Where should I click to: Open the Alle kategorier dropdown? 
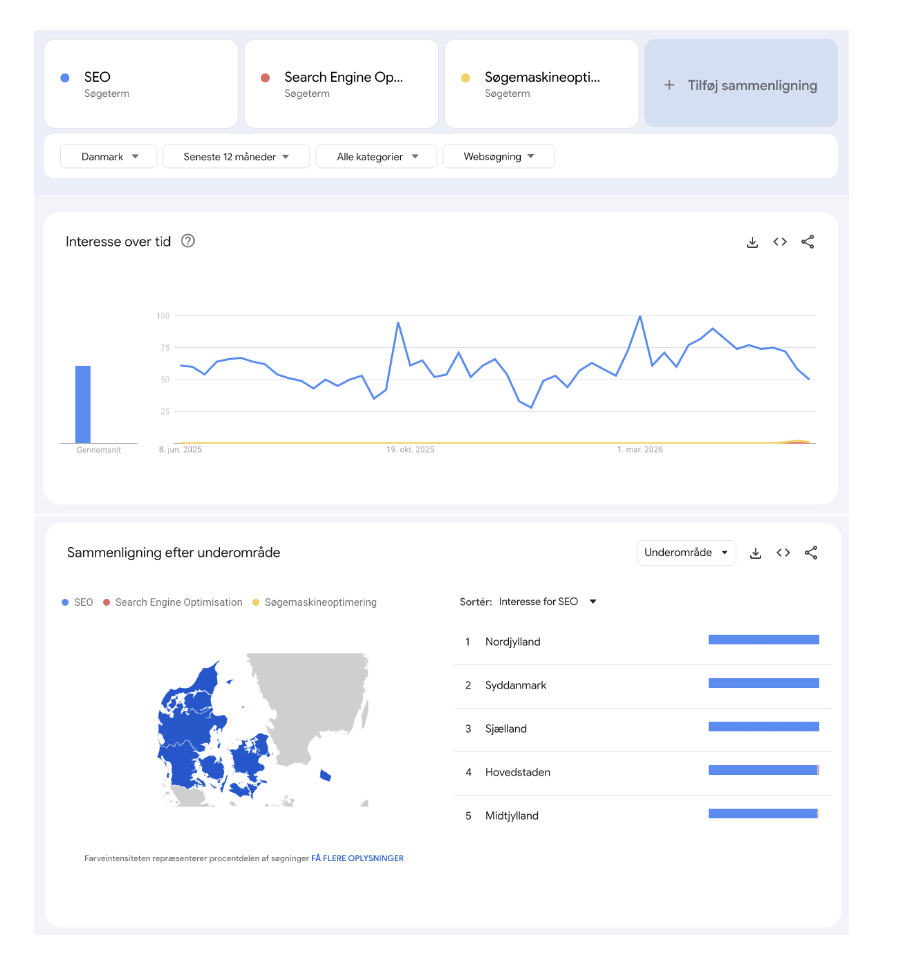click(376, 157)
